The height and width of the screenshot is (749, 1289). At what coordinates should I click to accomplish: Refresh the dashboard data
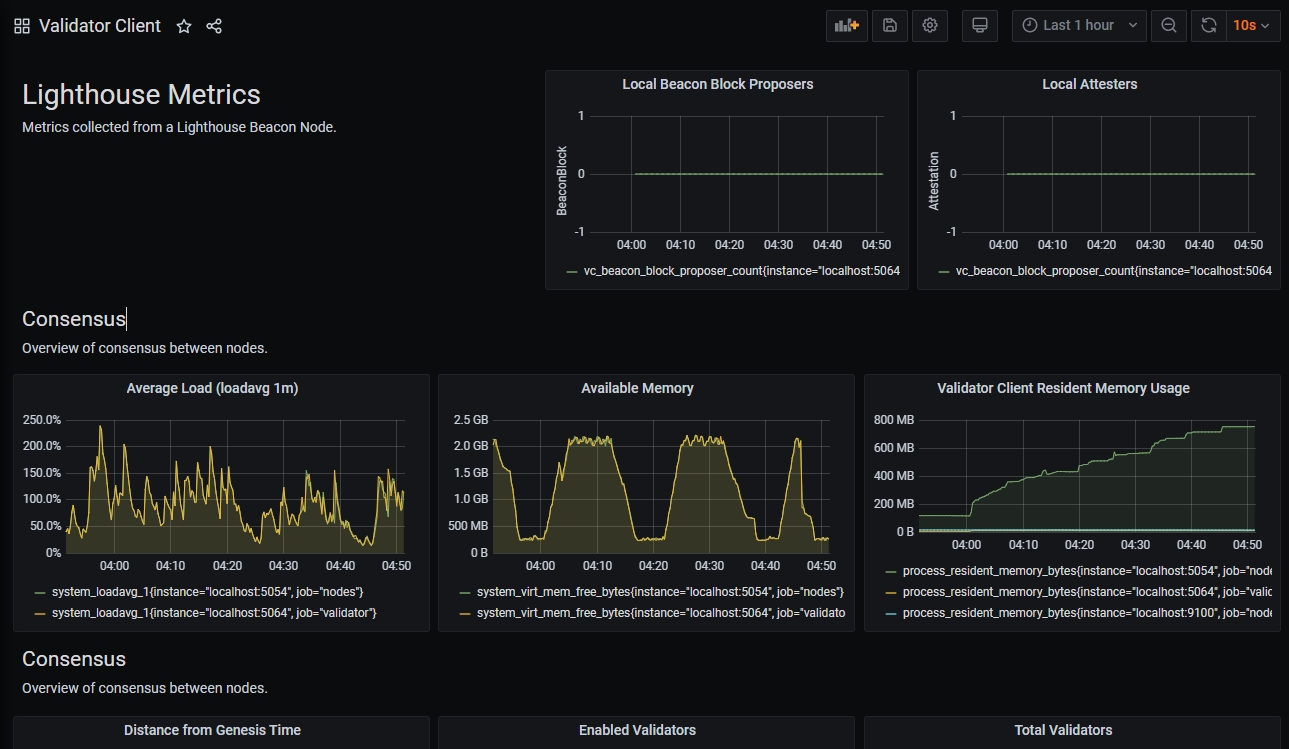[1207, 25]
